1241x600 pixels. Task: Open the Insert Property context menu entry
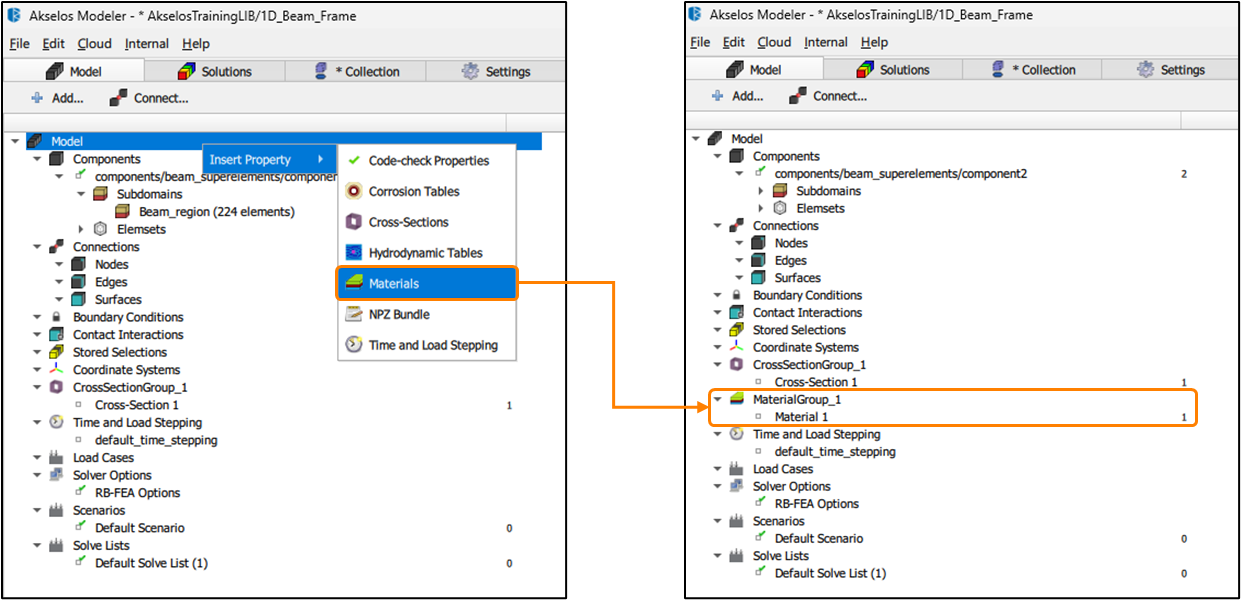pyautogui.click(x=269, y=160)
